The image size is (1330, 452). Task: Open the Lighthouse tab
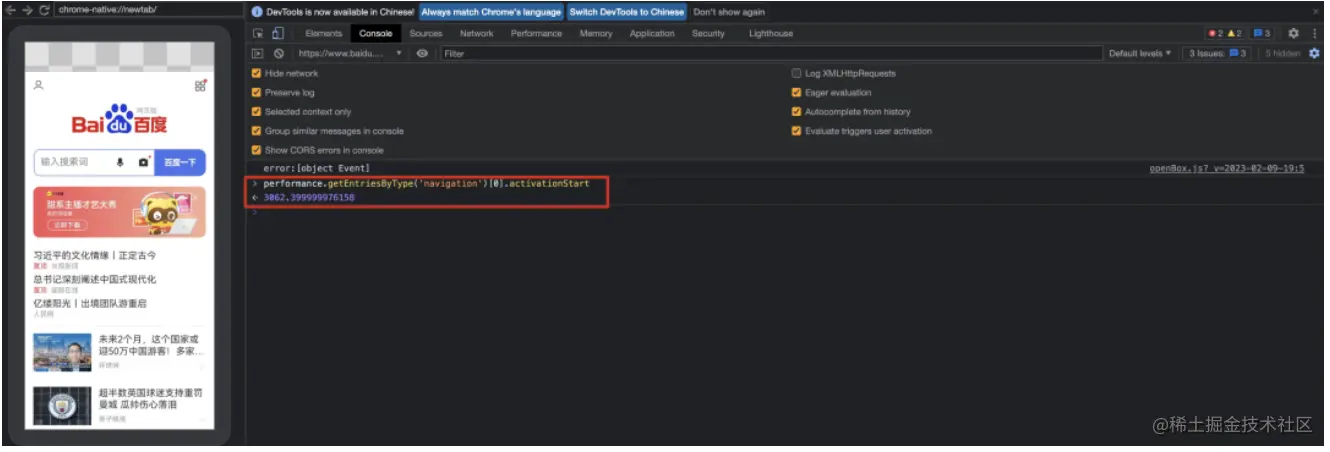(771, 33)
